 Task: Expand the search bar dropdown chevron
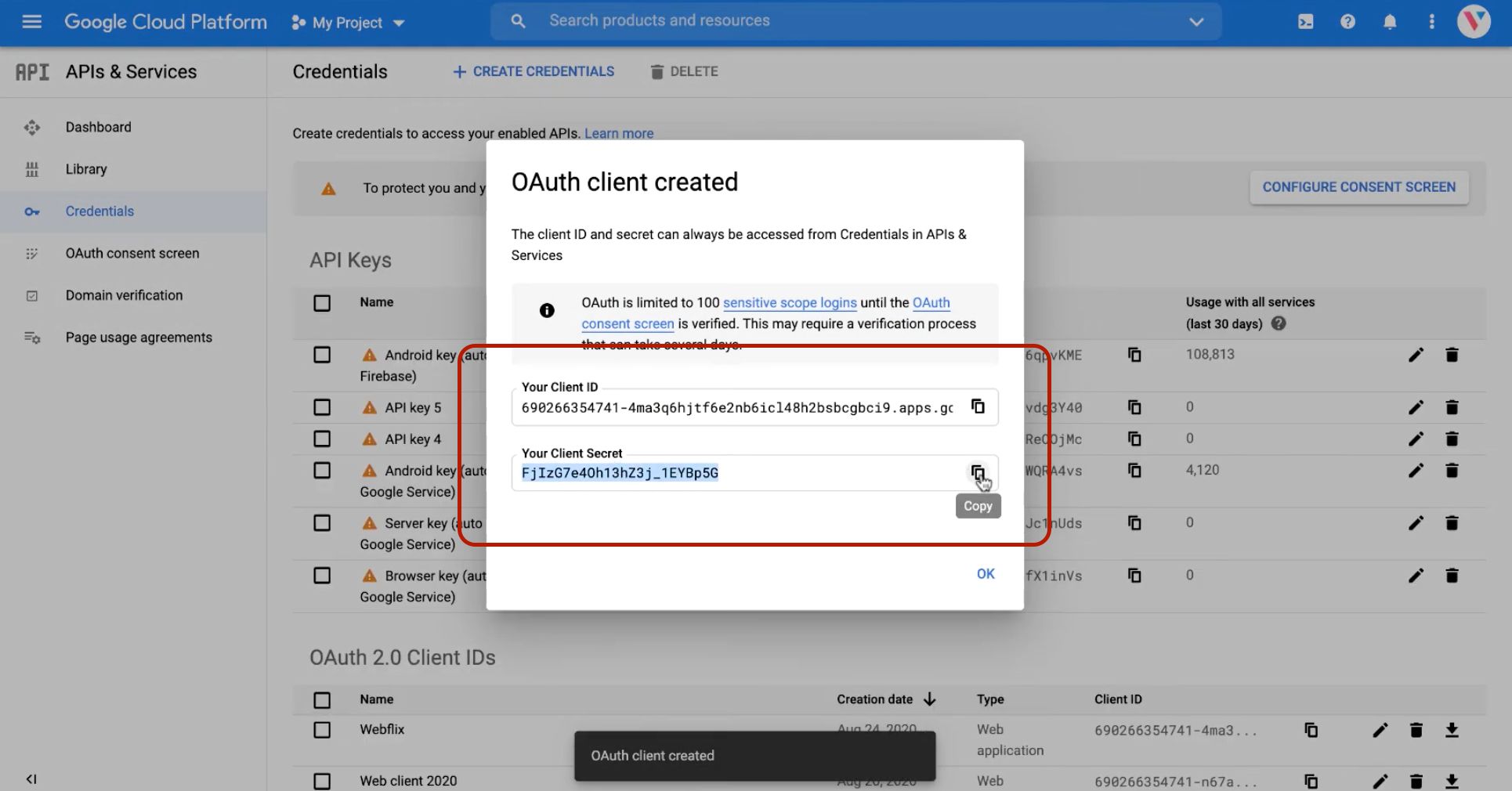[x=1195, y=22]
